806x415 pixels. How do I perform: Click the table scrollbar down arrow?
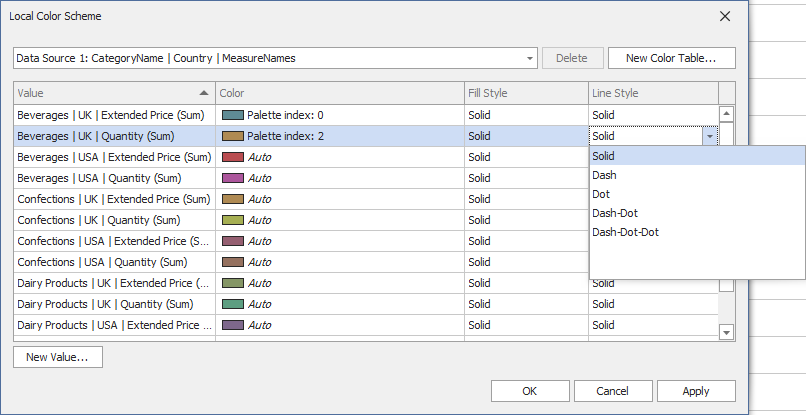click(x=726, y=332)
